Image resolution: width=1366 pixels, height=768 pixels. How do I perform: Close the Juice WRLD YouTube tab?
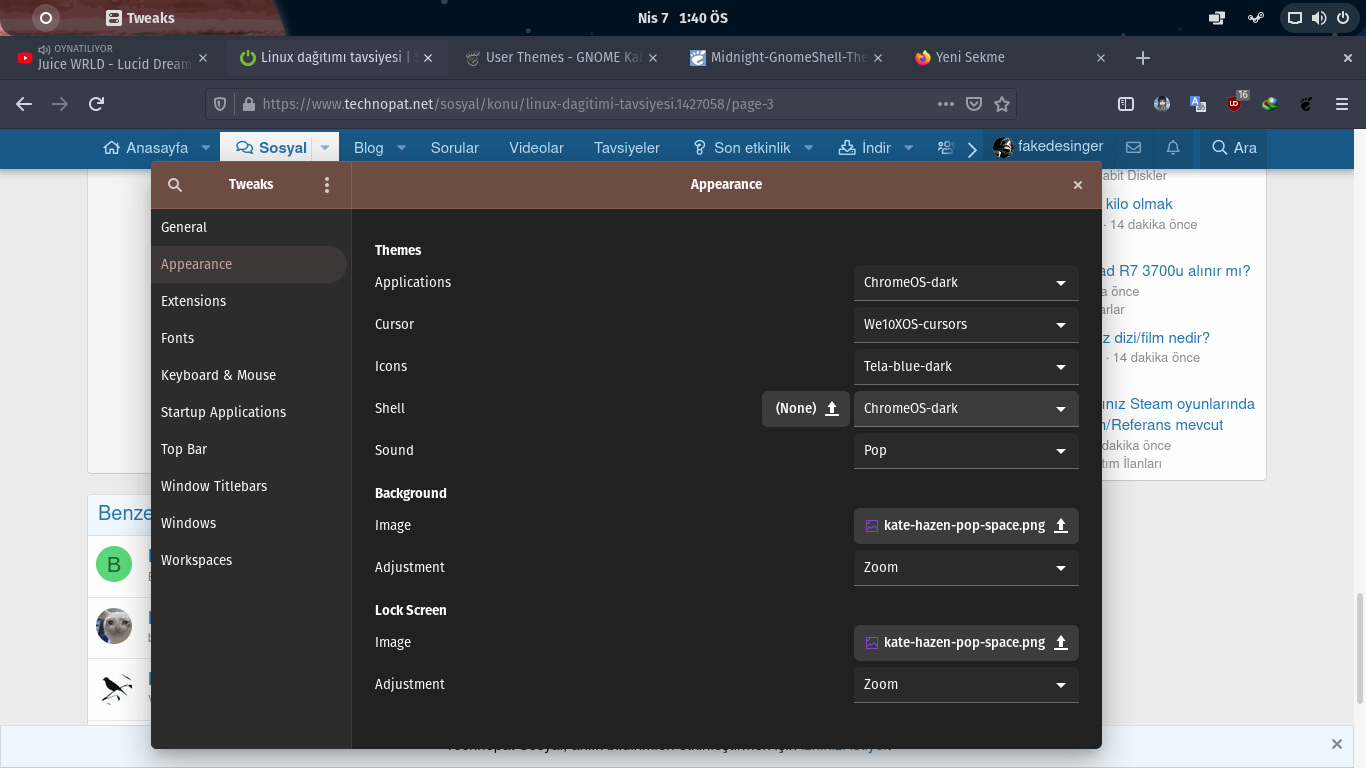(203, 58)
